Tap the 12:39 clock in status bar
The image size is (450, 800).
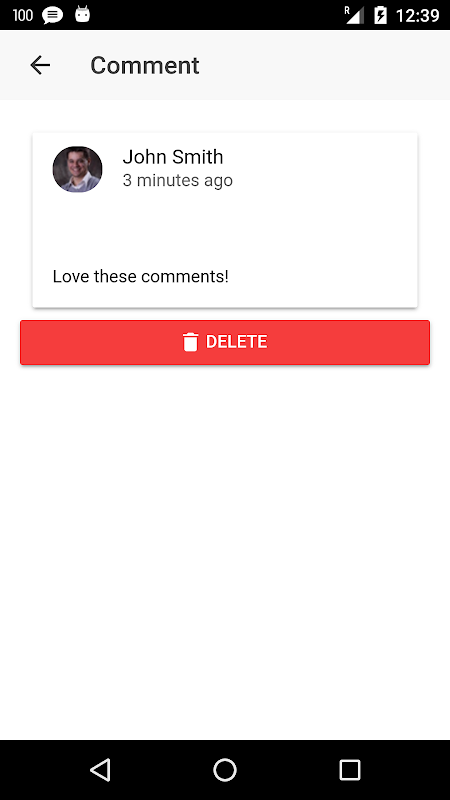coord(417,15)
